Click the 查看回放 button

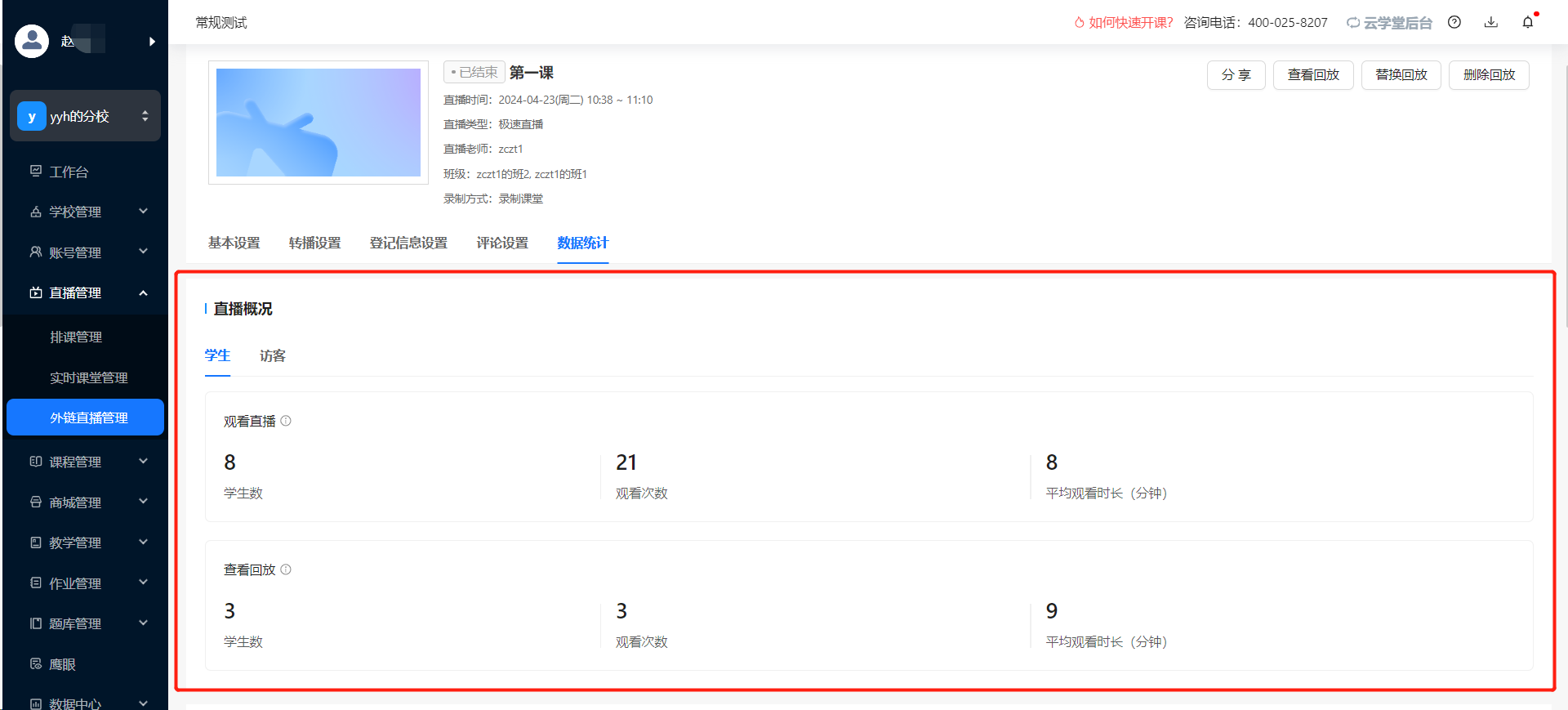1313,75
